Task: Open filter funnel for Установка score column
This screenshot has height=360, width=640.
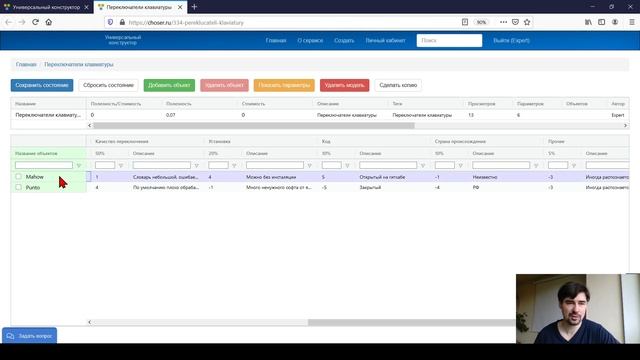Action: pos(234,166)
